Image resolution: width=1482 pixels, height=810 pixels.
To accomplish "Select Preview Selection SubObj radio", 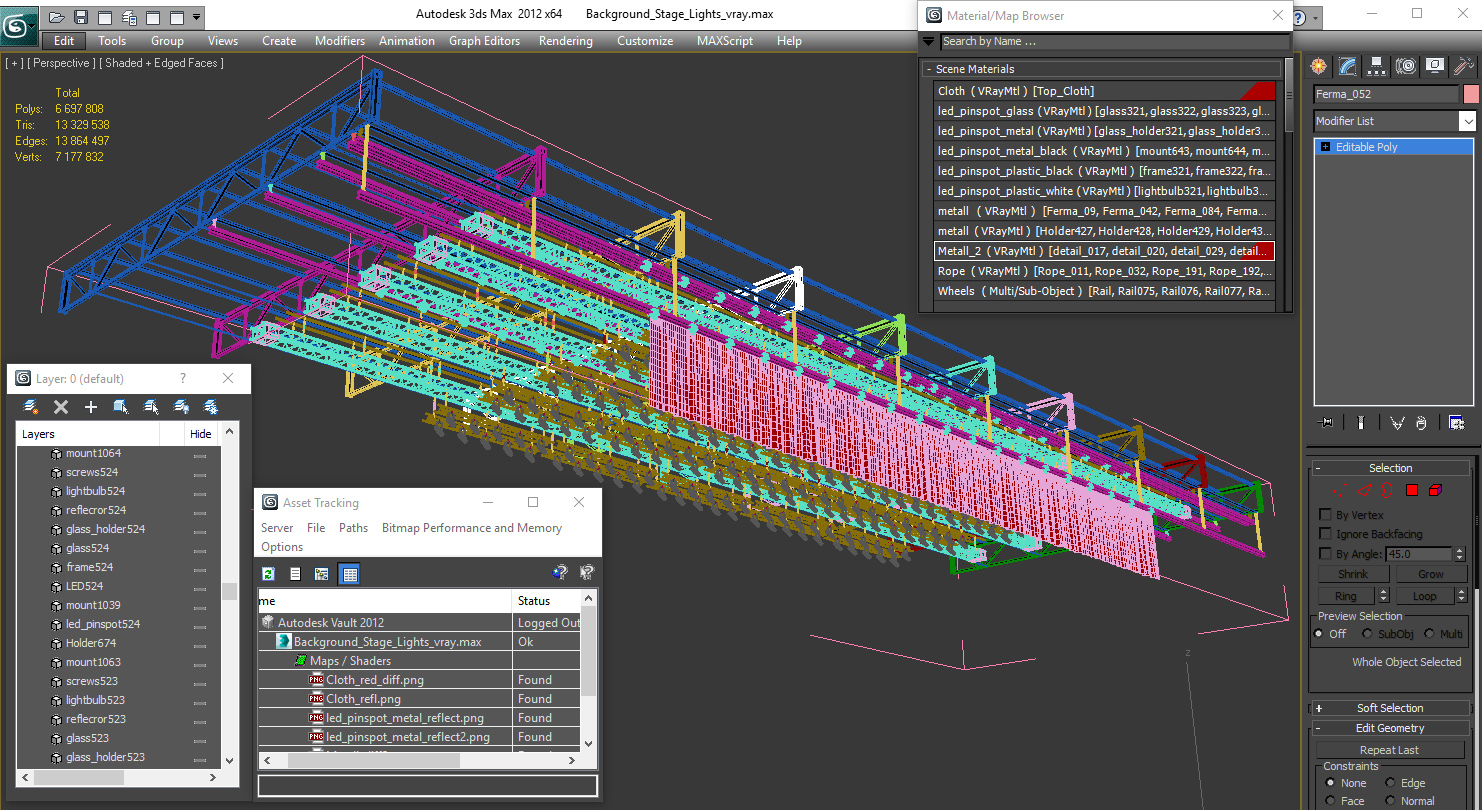I will 1367,634.
